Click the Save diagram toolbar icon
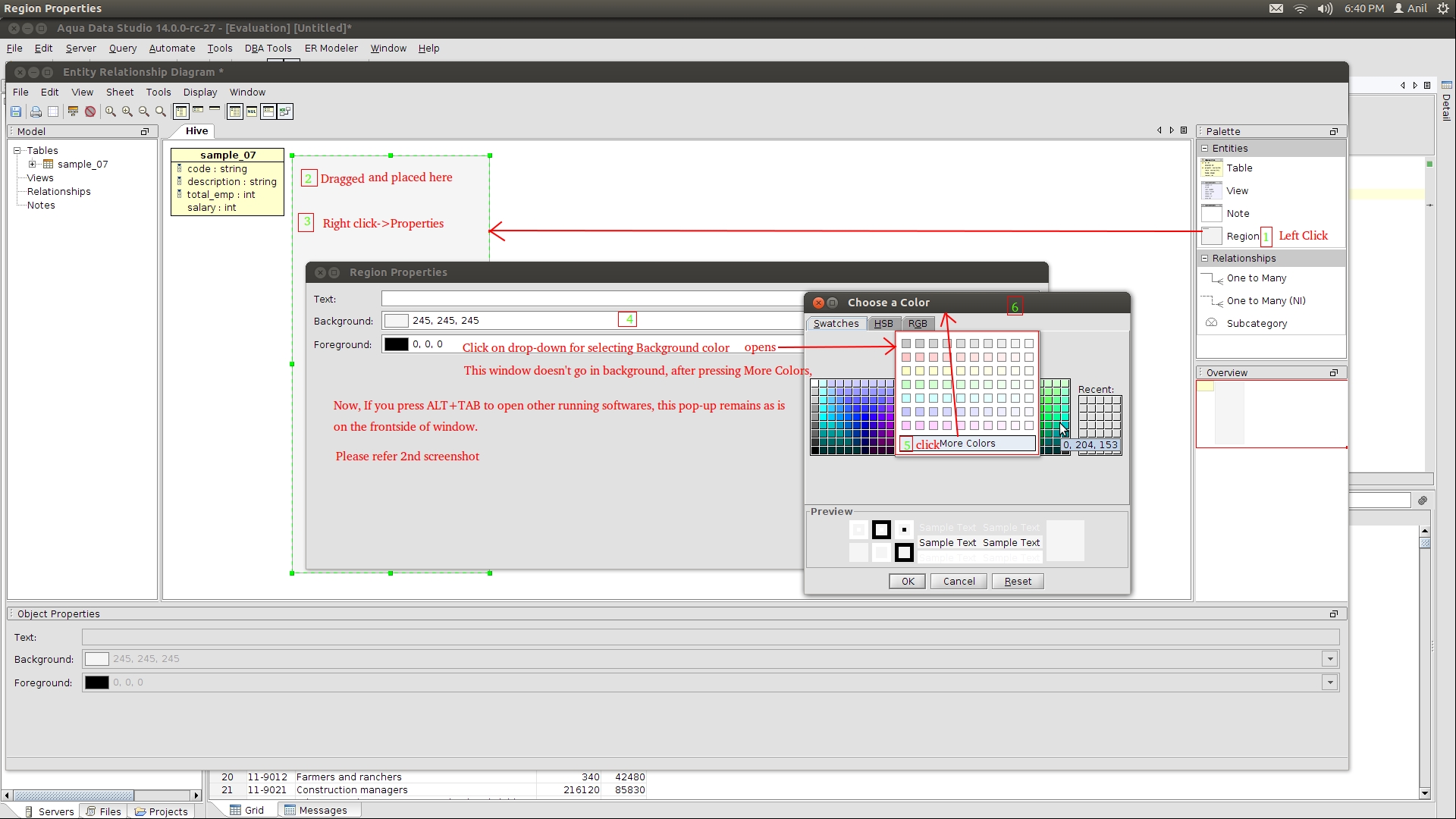Image resolution: width=1456 pixels, height=819 pixels. (16, 111)
